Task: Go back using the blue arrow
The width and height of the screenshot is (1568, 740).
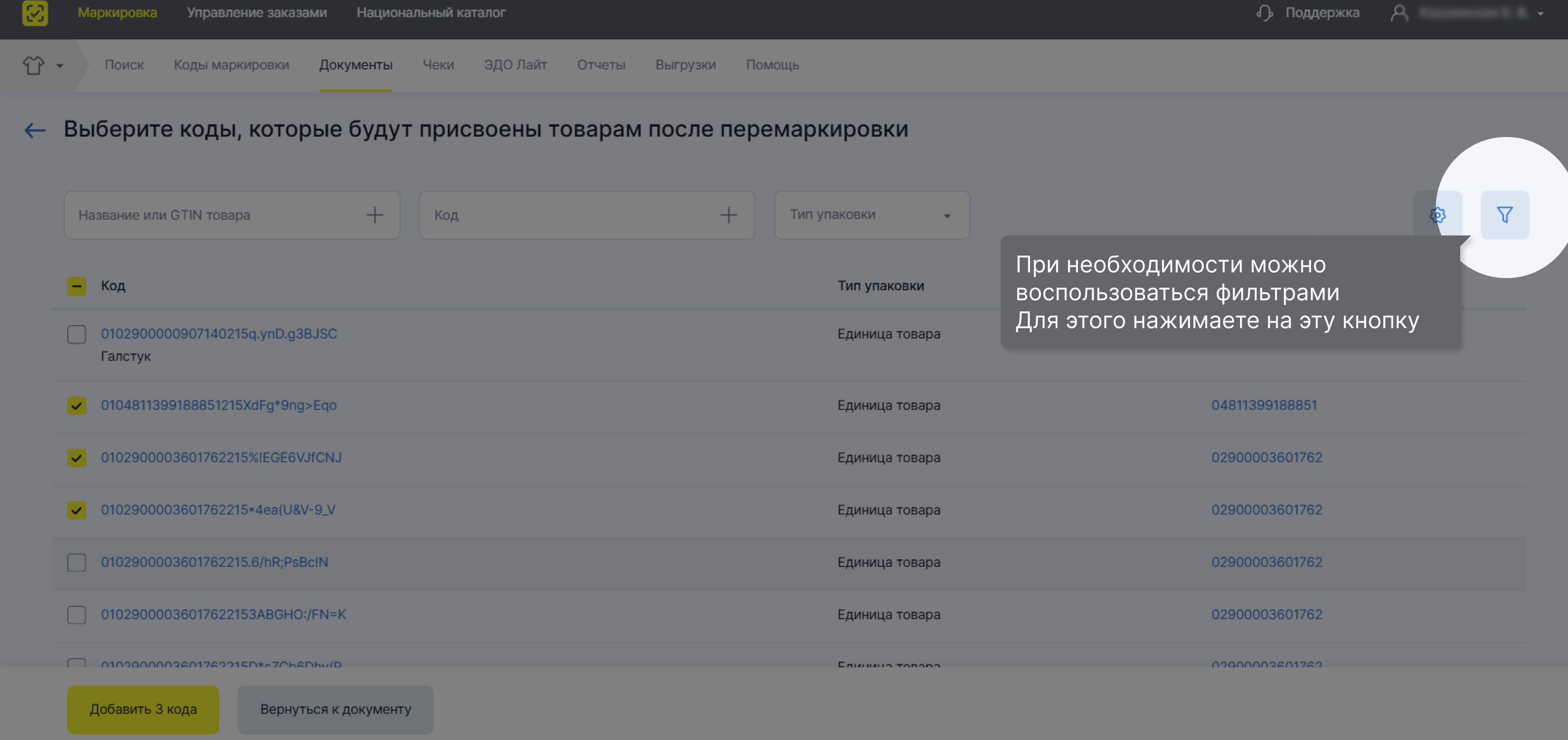Action: click(x=35, y=130)
